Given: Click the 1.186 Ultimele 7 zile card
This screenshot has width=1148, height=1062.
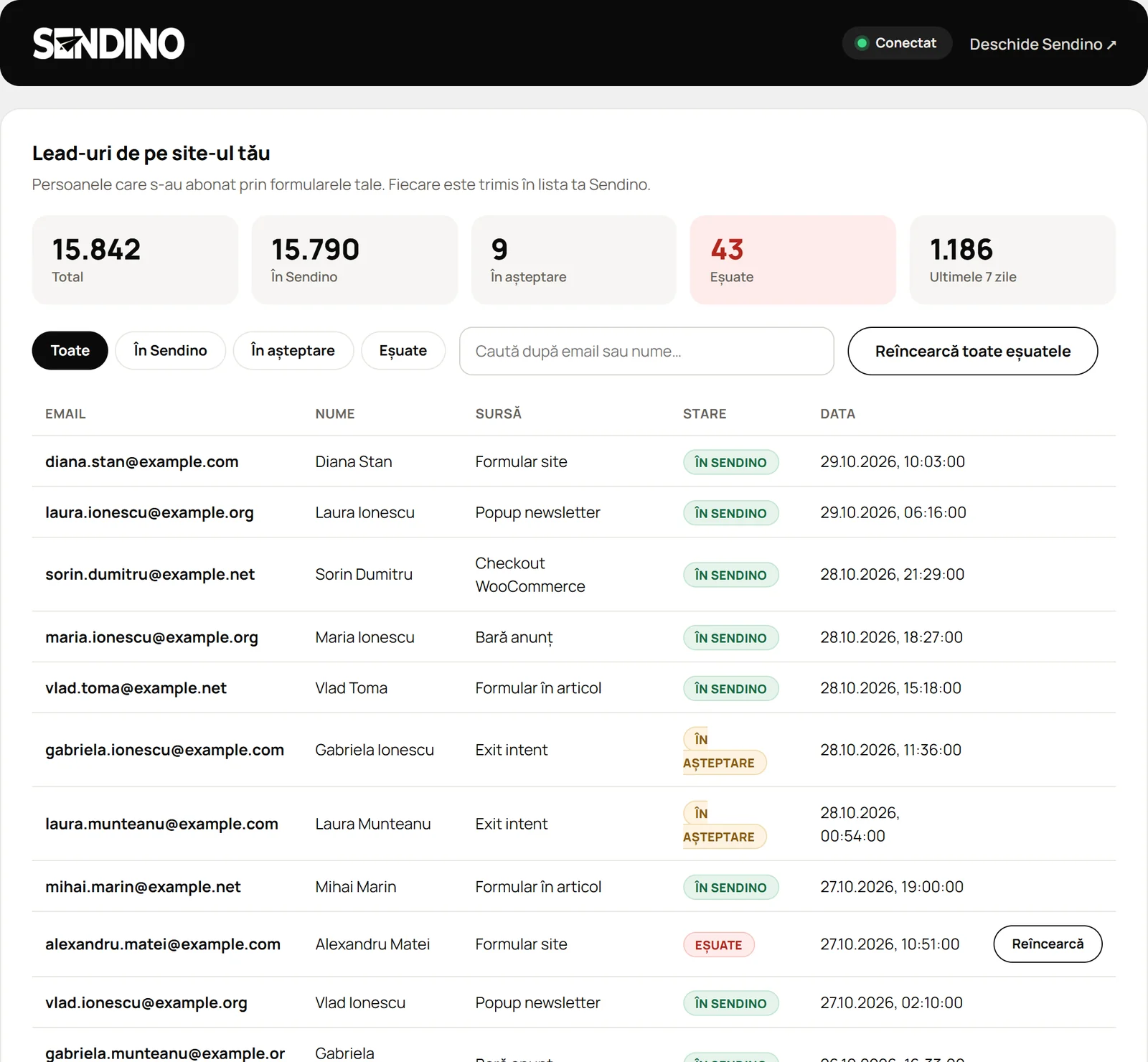Looking at the screenshot, I should click(x=1012, y=260).
